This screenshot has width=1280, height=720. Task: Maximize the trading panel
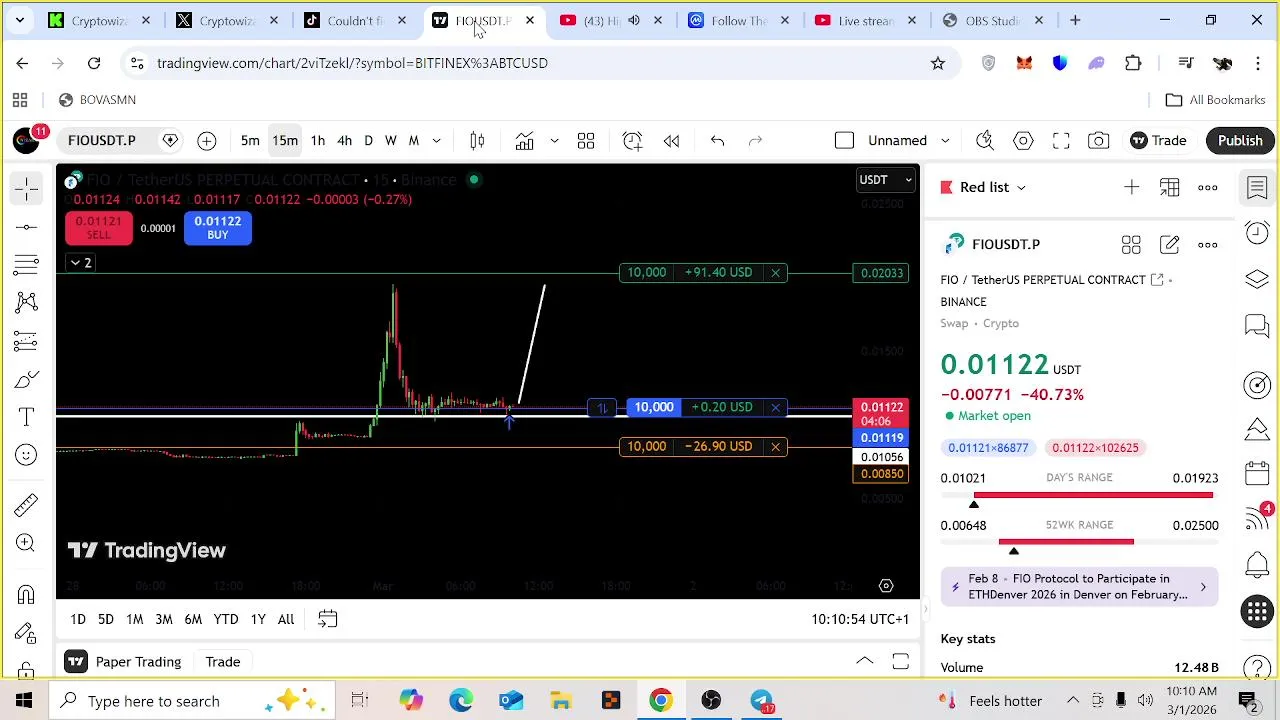[x=900, y=662]
